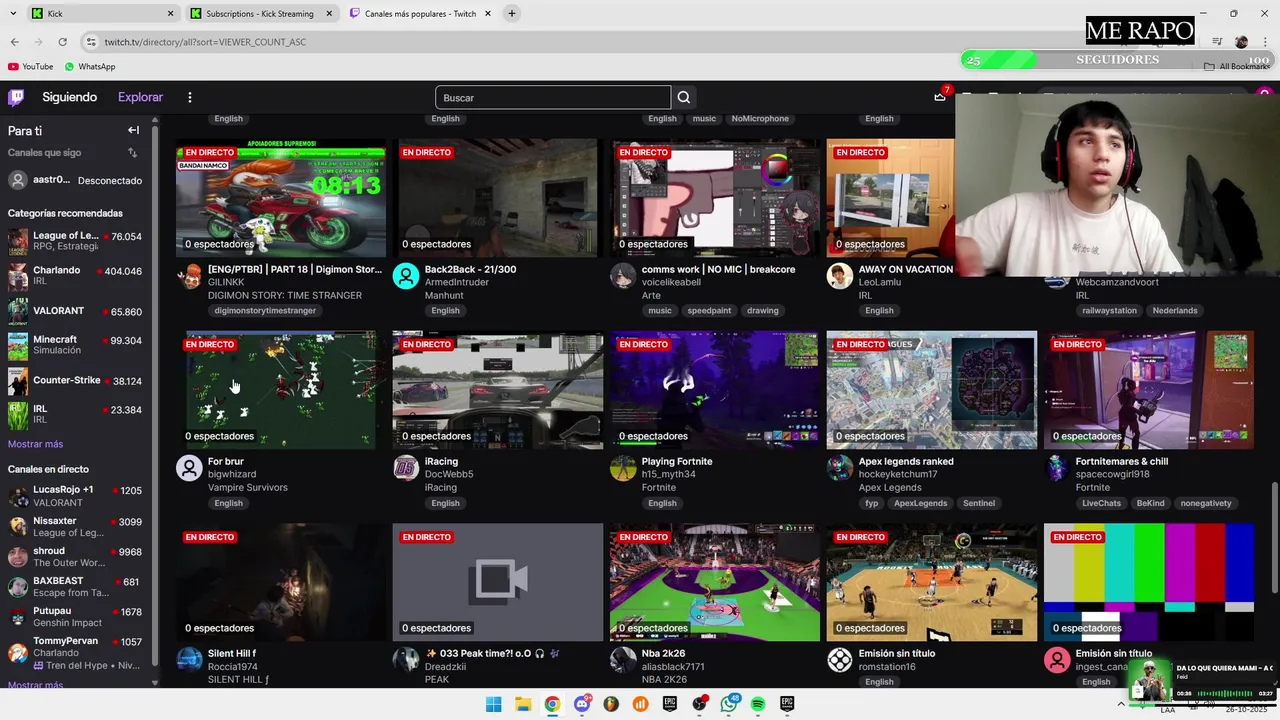1280x720 pixels.
Task: Open WhatsApp bookmark
Action: click(90, 66)
